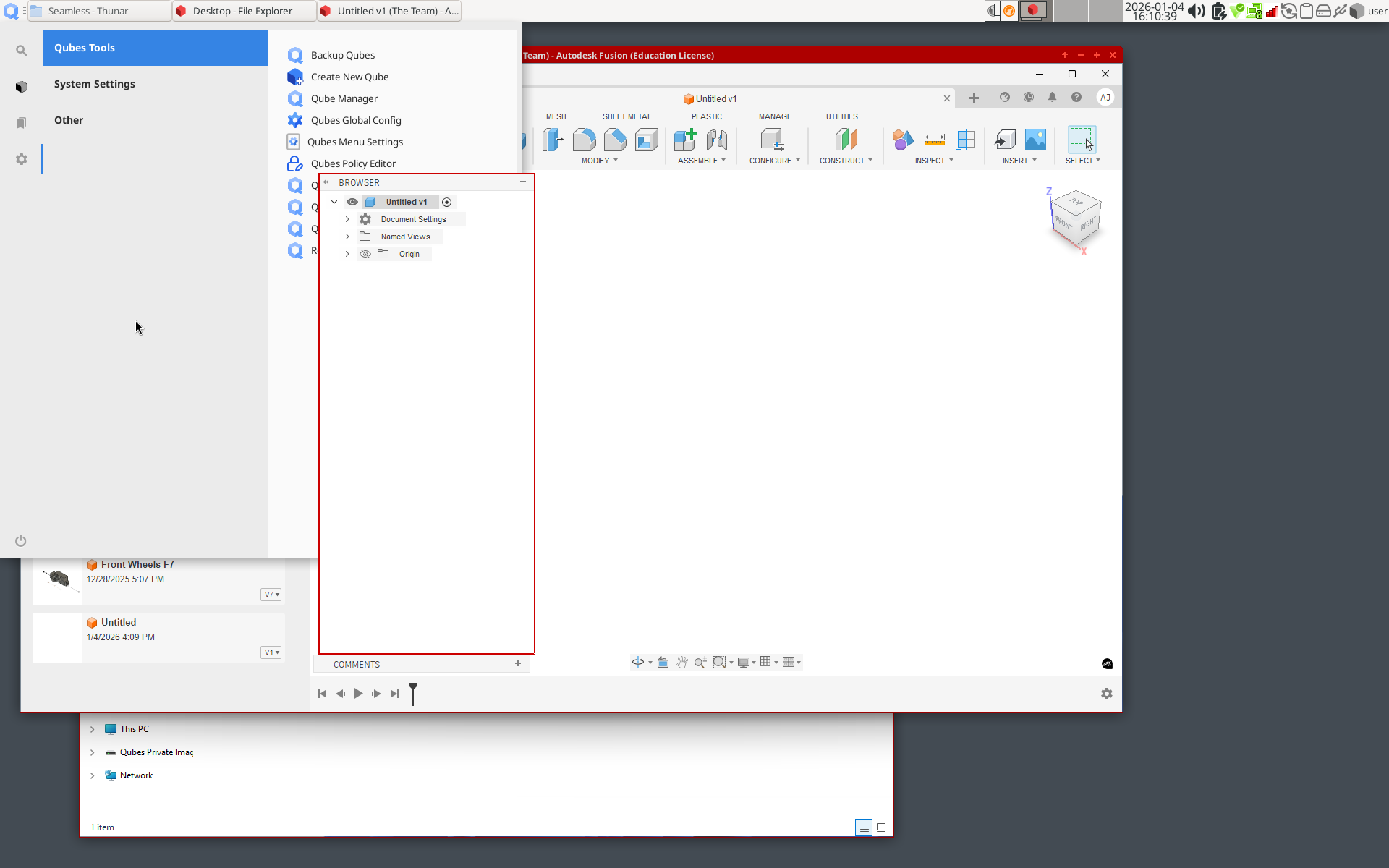Open the CONSTRUCT dropdown menu
Image resolution: width=1389 pixels, height=868 pixels.
pos(845,161)
